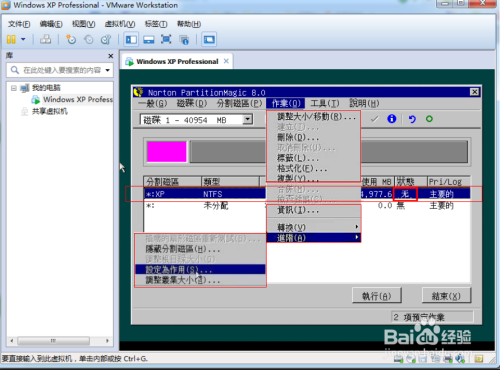
Task: Click the Unity mode toolbar icon
Action: pos(184,40)
